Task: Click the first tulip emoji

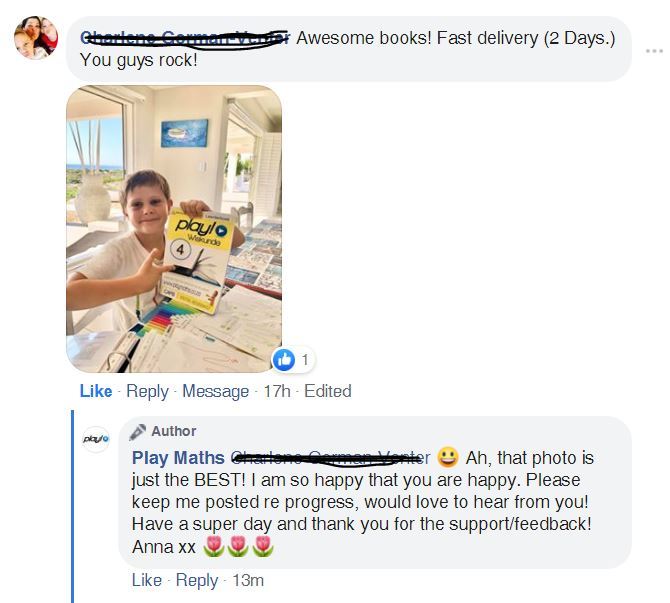Action: pos(214,547)
